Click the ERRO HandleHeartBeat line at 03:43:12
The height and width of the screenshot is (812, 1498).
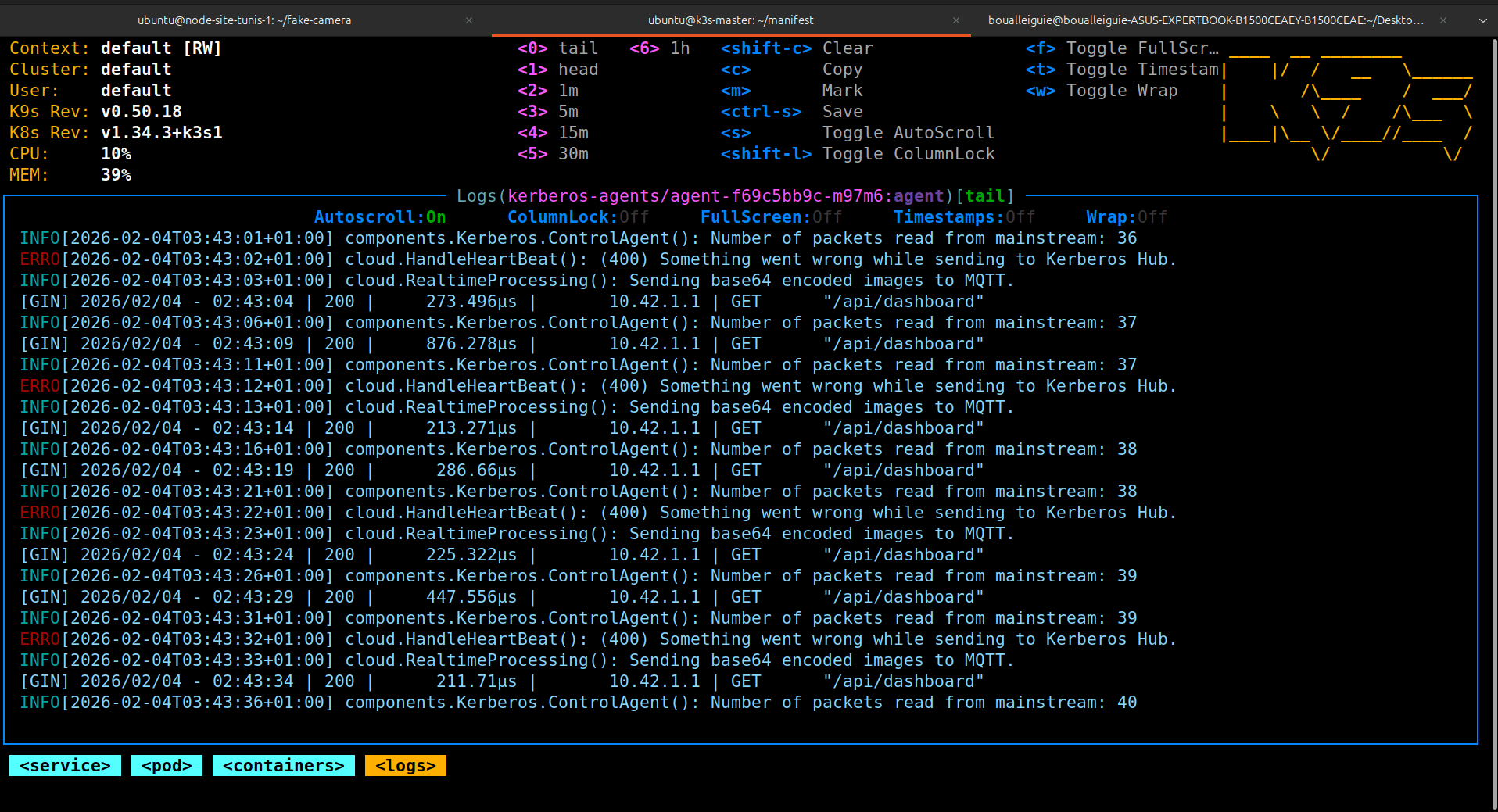tap(598, 386)
